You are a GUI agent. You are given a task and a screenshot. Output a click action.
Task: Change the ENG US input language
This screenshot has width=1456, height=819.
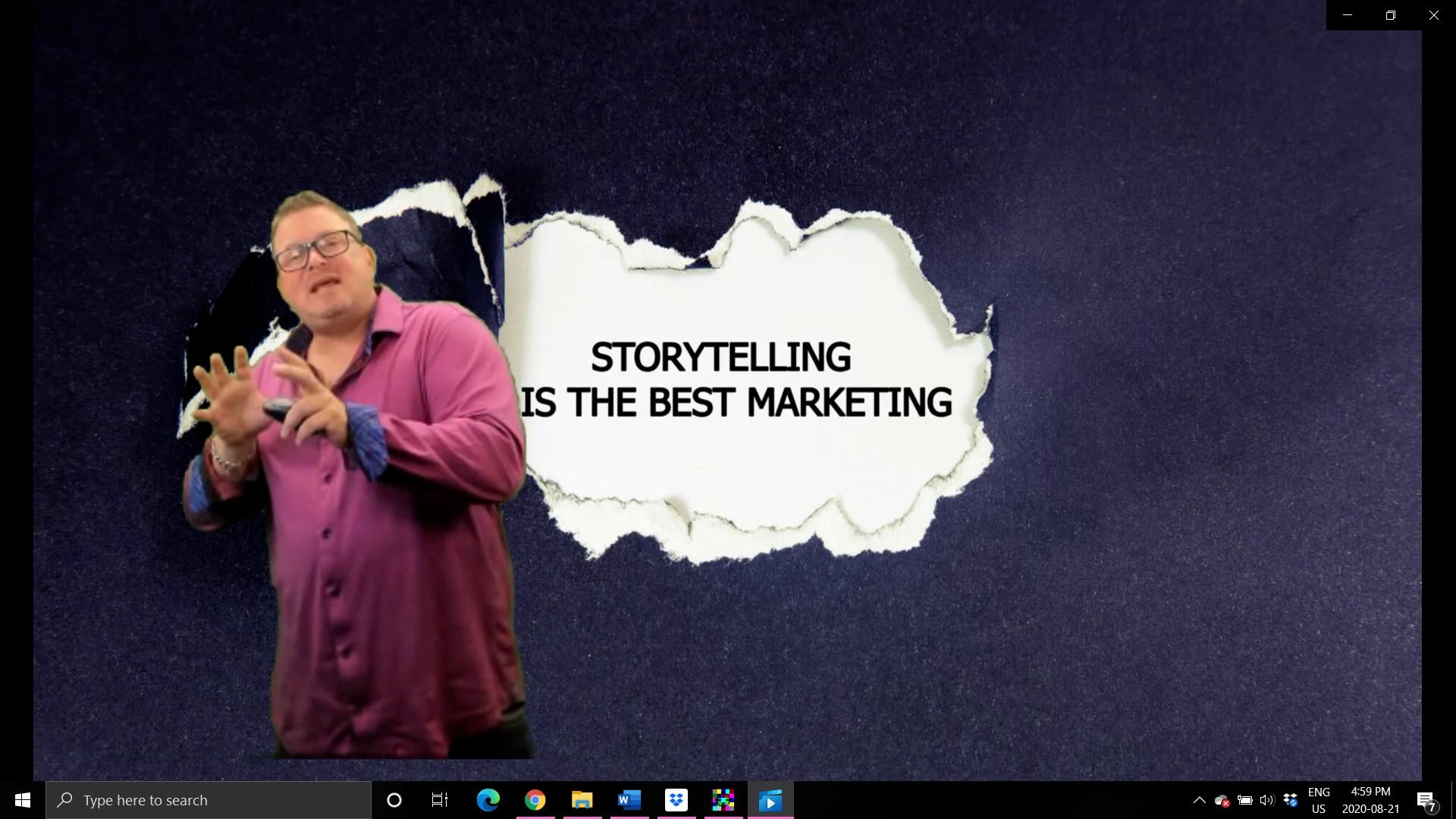click(x=1319, y=800)
